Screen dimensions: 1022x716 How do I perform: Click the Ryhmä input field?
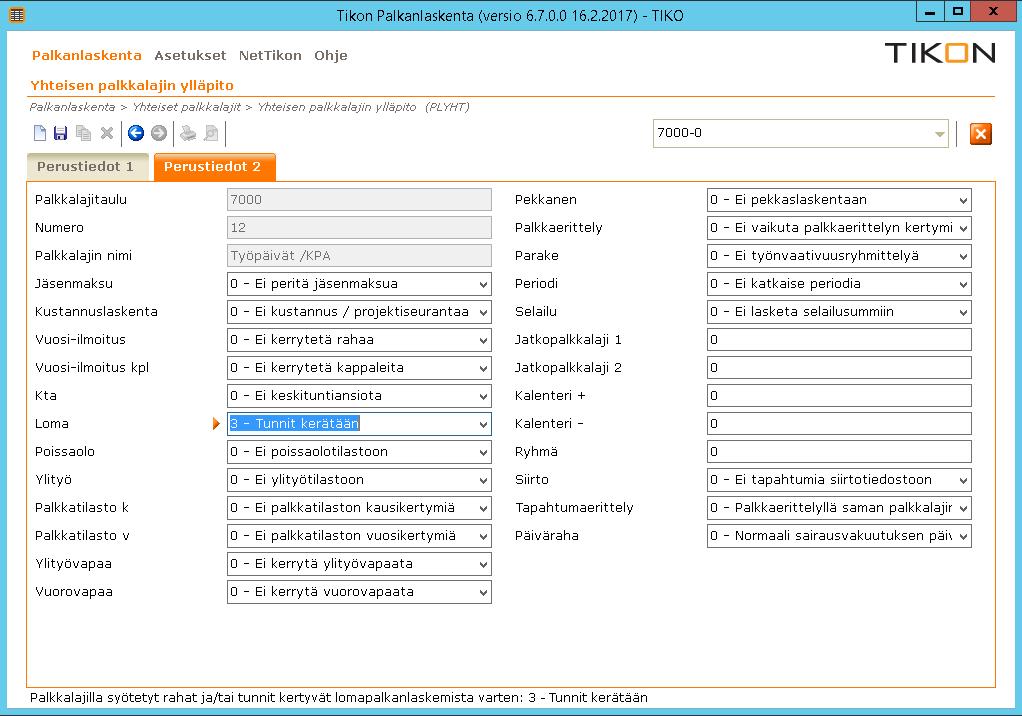(x=839, y=452)
